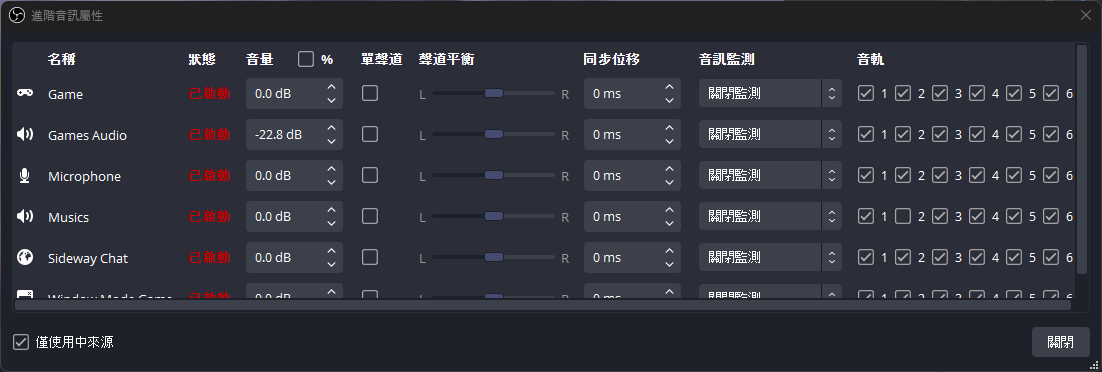Click the gamepad icon beside Game
Screen dimensions: 1102x372
[x=25, y=94]
